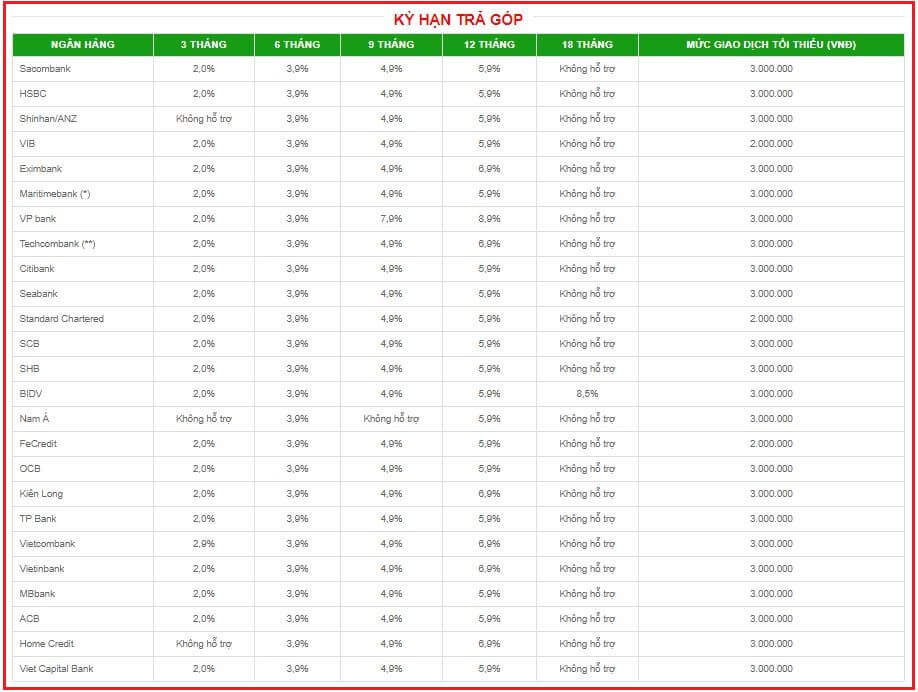Click the 6 THÁNG column header
Viewport: 918px width, 692px height.
pyautogui.click(x=297, y=44)
